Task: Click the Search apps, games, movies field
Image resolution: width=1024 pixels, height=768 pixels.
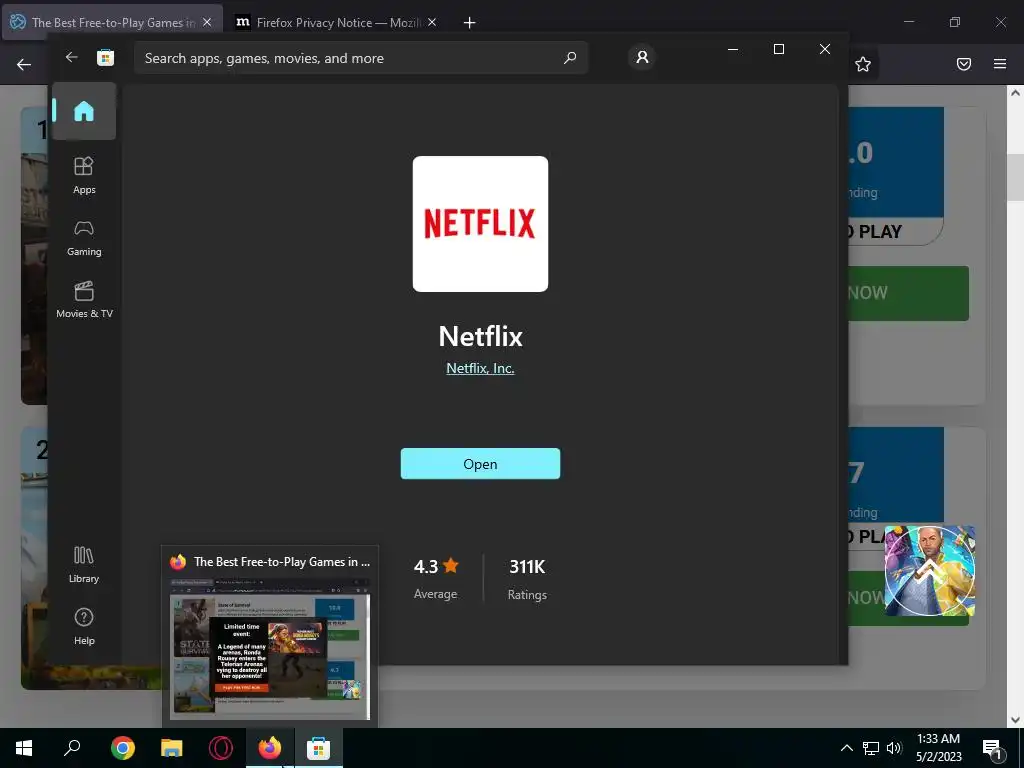Action: pos(361,58)
